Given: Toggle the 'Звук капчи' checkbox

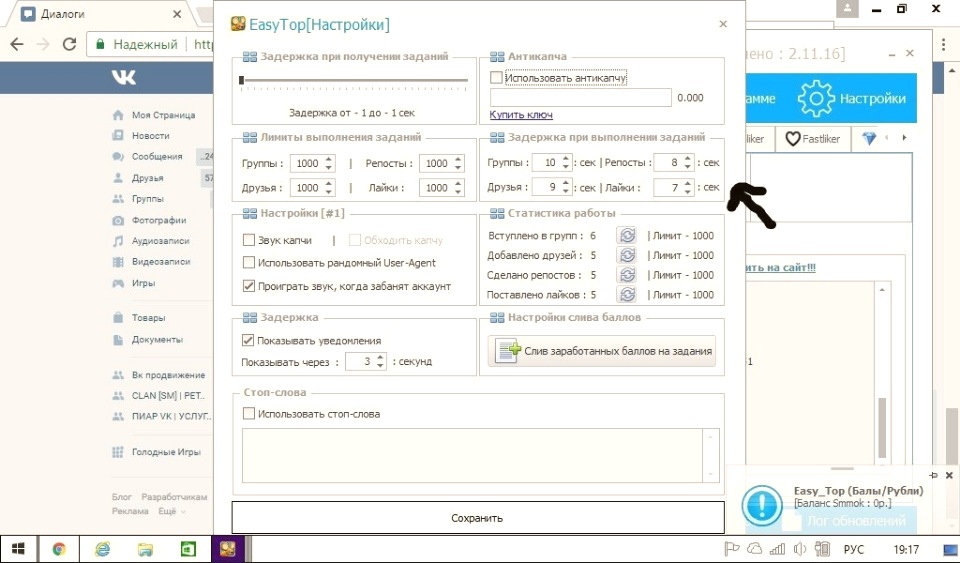Looking at the screenshot, I should pos(249,240).
